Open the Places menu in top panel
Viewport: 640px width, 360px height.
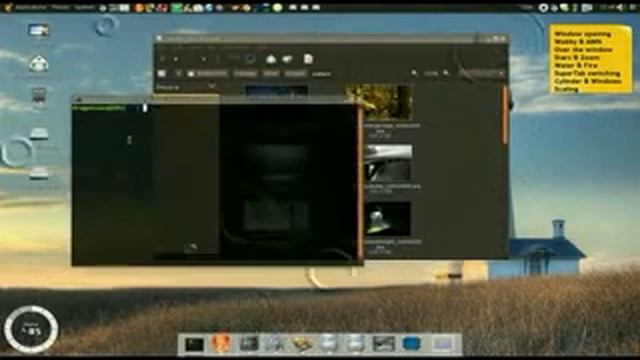[x=60, y=7]
